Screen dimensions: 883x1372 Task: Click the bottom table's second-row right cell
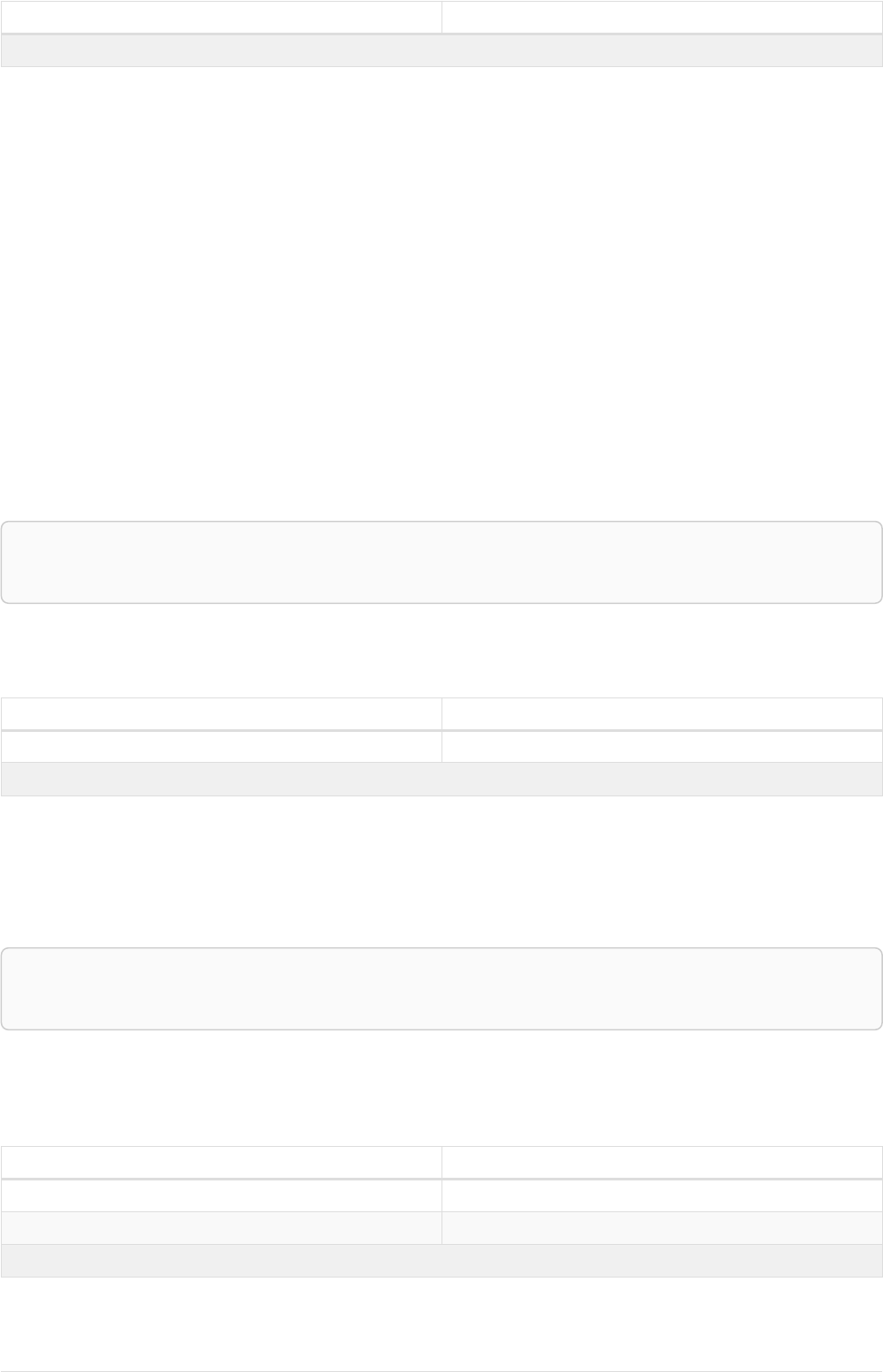[x=661, y=1195]
